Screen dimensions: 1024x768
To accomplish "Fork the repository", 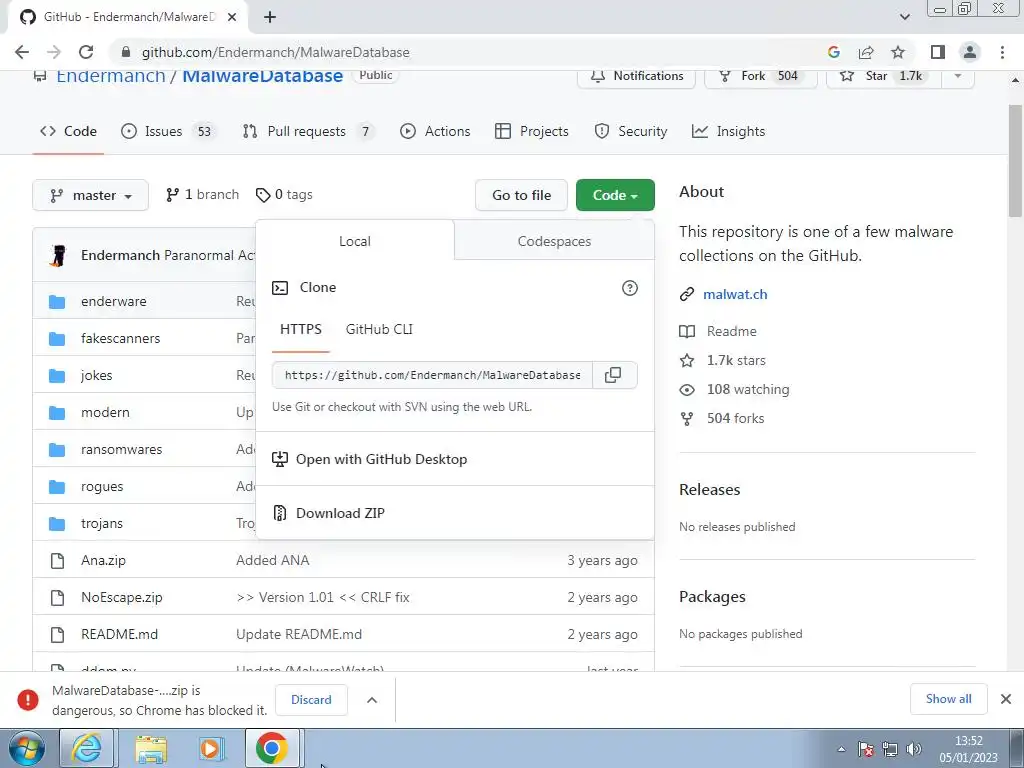I will (x=760, y=76).
